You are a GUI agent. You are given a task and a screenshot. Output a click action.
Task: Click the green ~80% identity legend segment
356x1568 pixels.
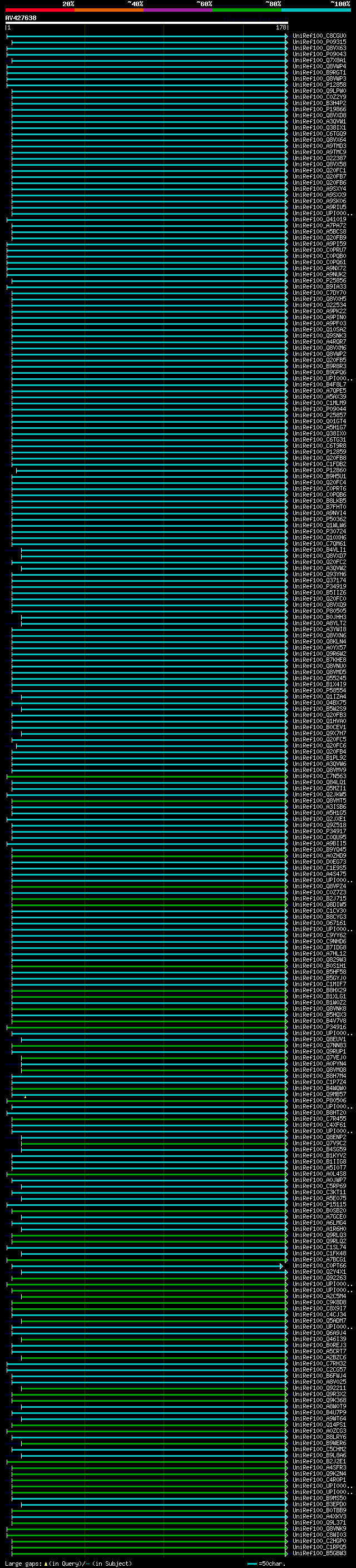(246, 10)
